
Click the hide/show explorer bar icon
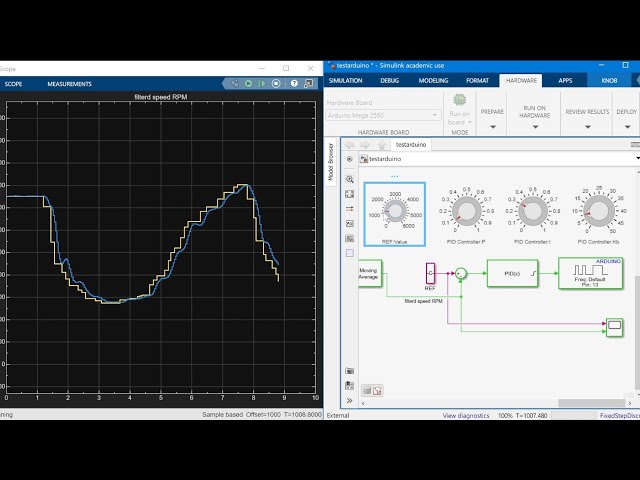click(x=349, y=159)
